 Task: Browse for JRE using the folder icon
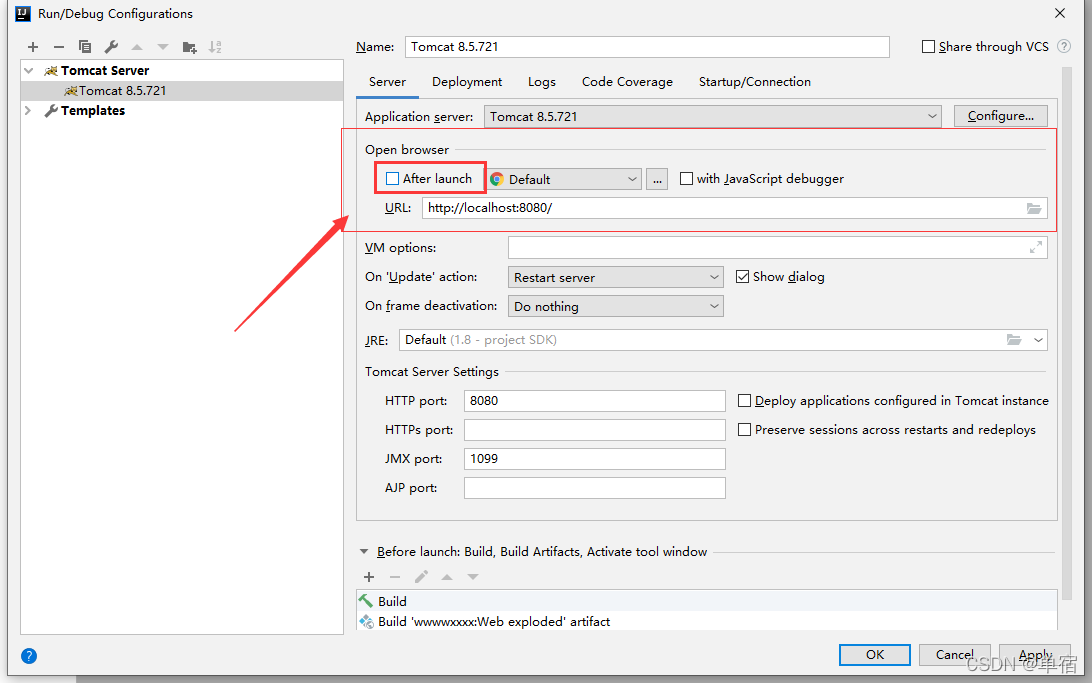[x=1014, y=340]
